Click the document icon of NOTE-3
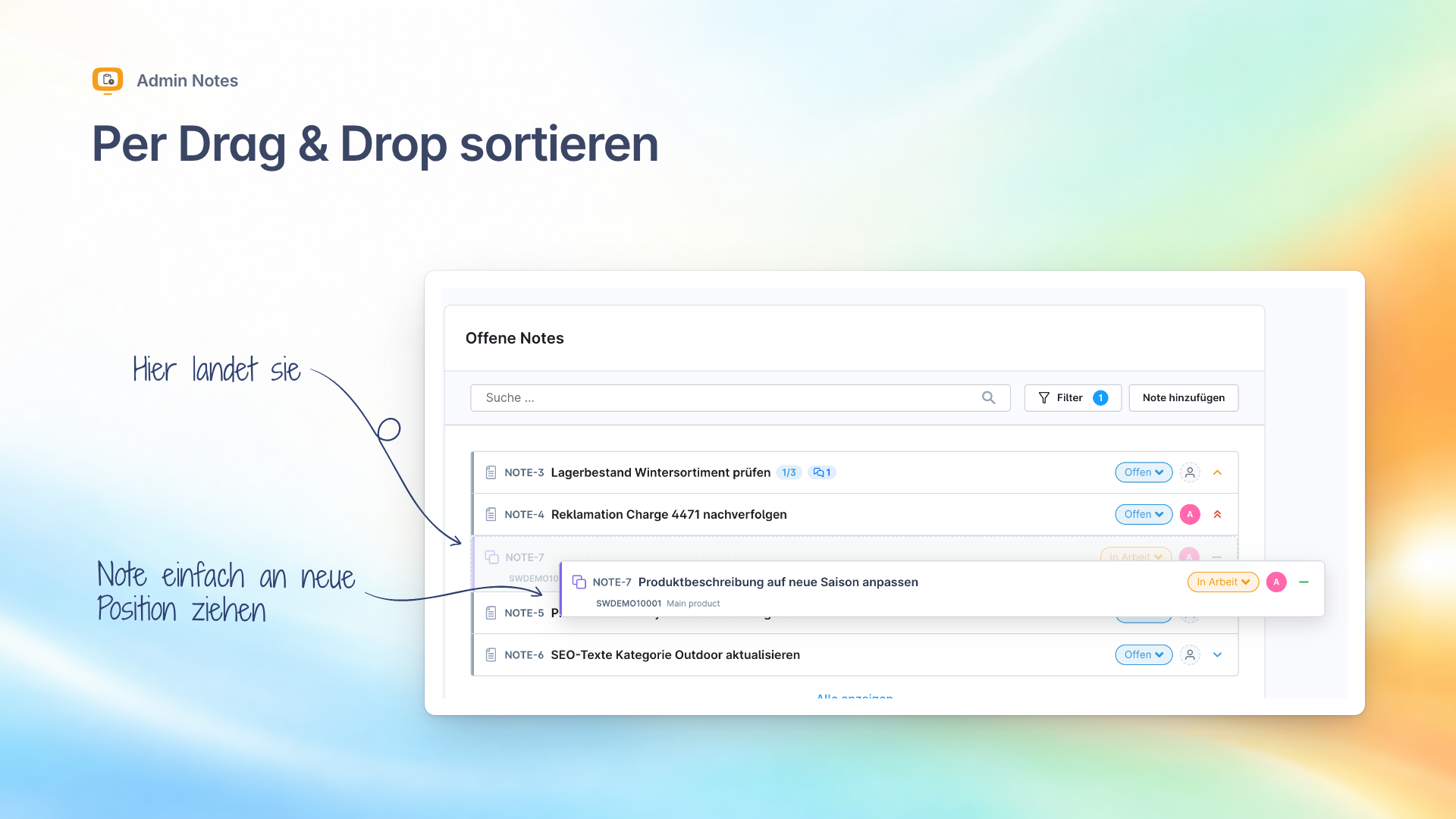The height and width of the screenshot is (819, 1456). pos(491,472)
